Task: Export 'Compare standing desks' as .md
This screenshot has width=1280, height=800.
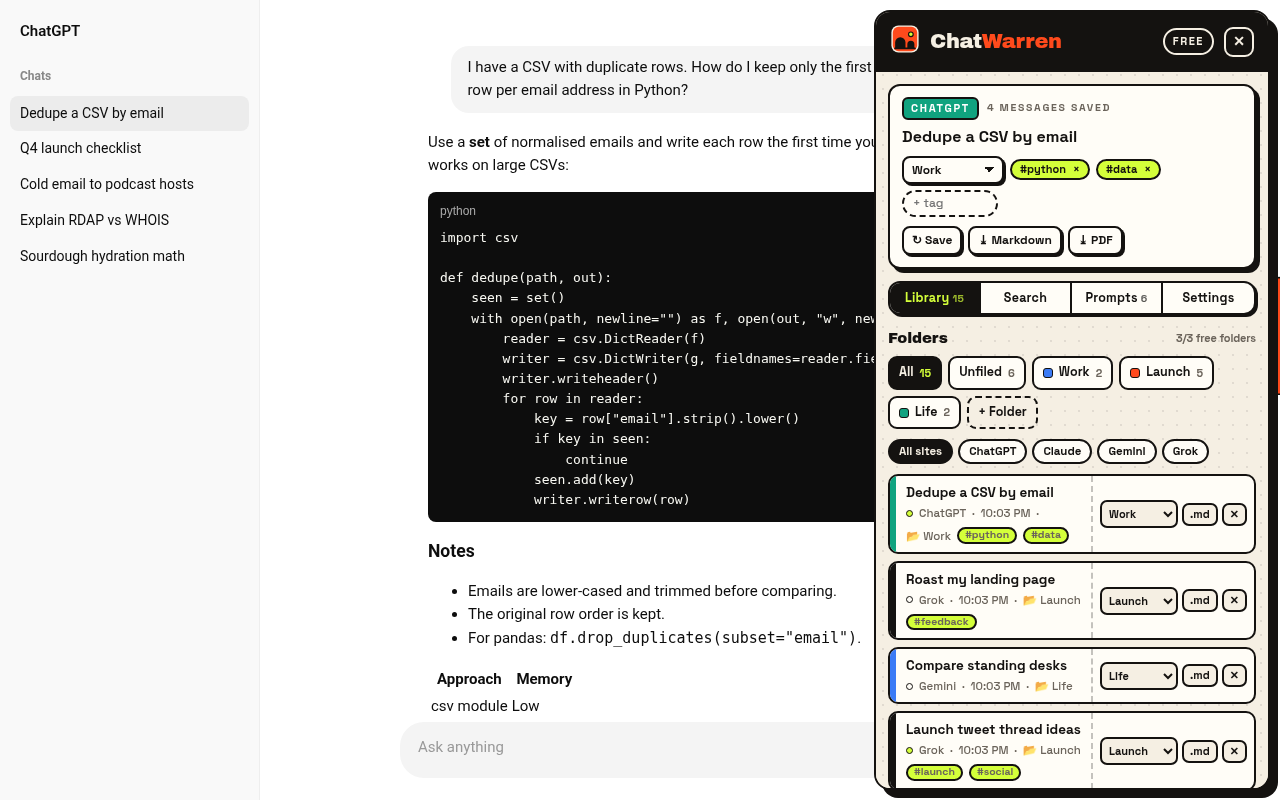Action: tap(1200, 676)
